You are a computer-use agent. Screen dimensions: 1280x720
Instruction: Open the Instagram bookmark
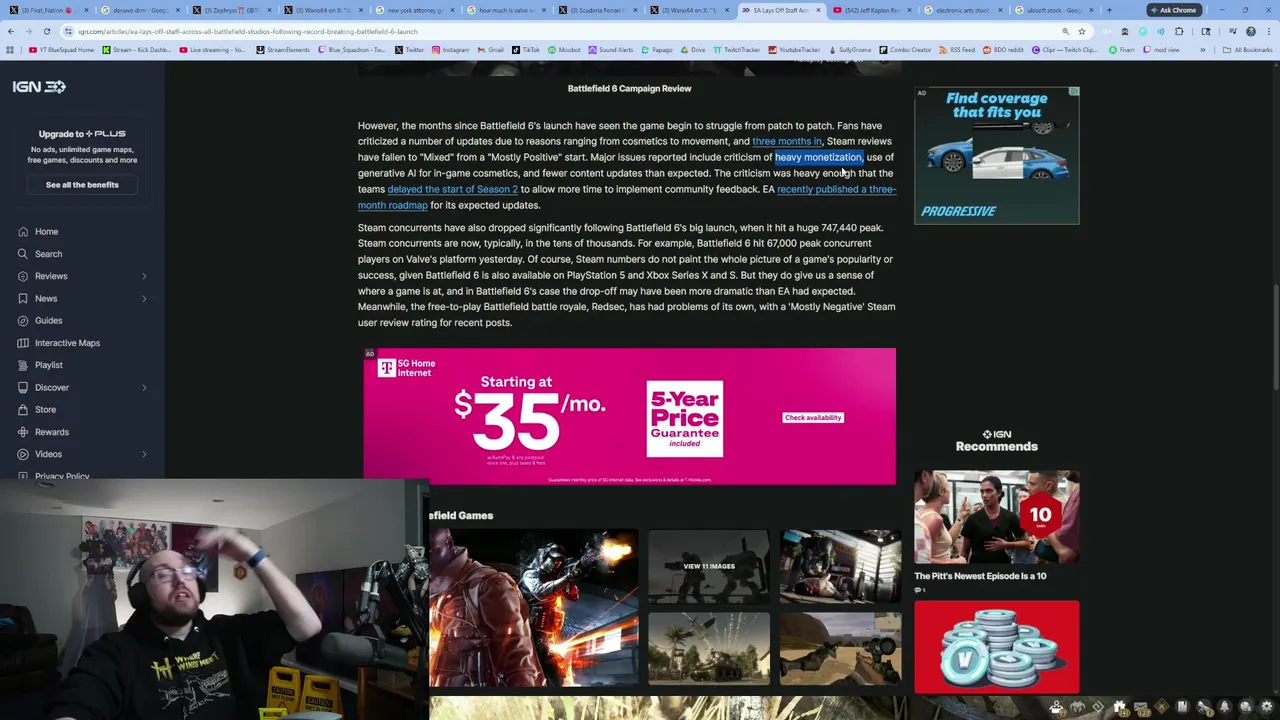coord(450,49)
